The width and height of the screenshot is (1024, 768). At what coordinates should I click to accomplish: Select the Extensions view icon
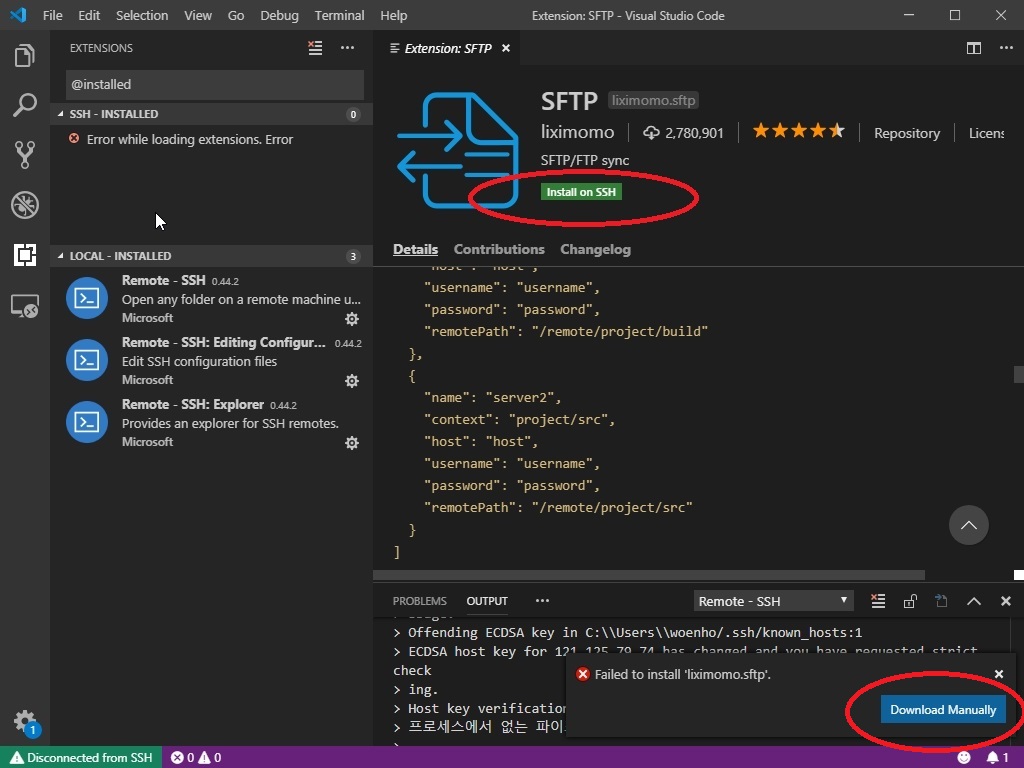(25, 255)
